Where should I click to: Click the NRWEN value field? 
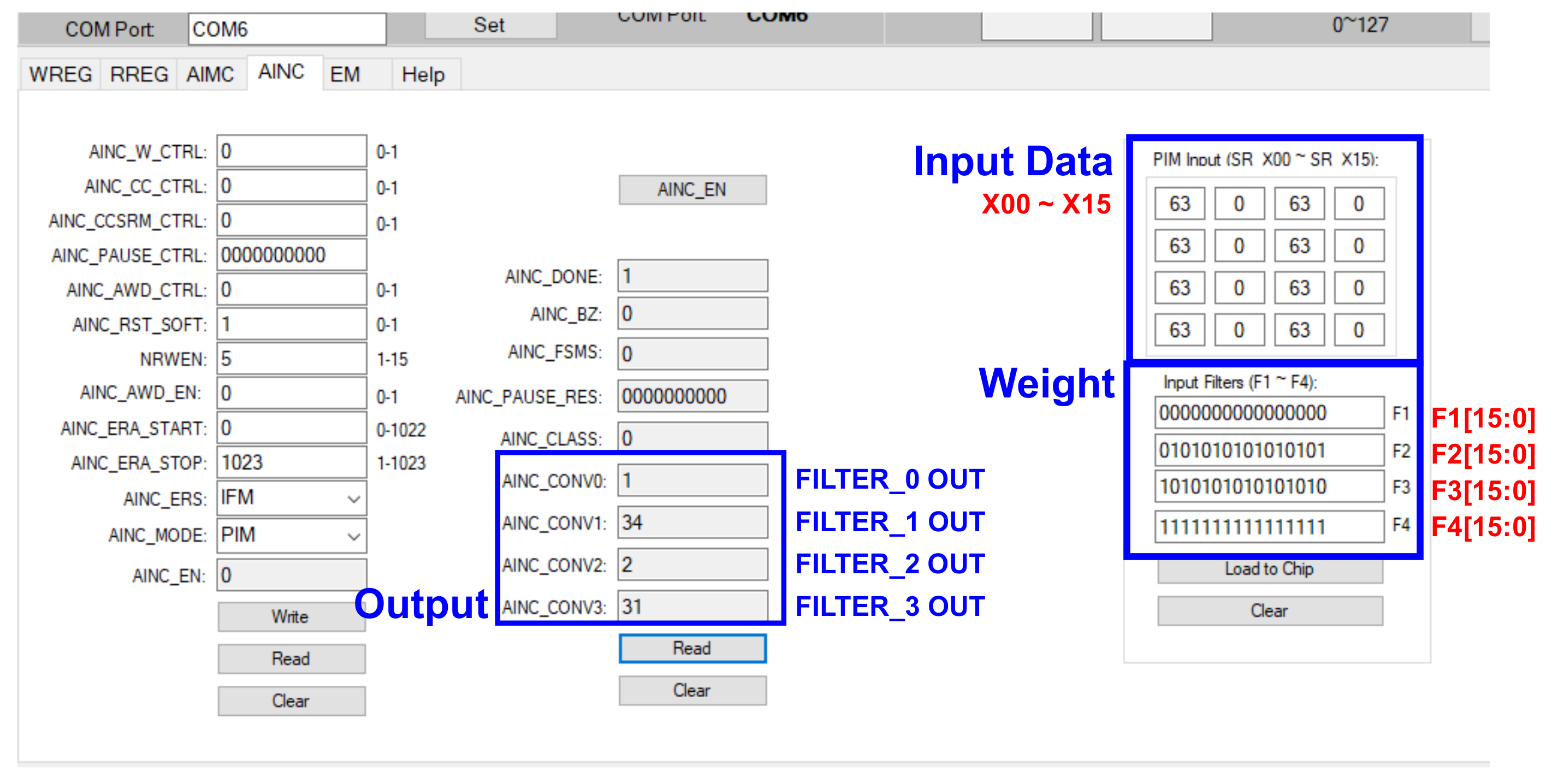(291, 359)
